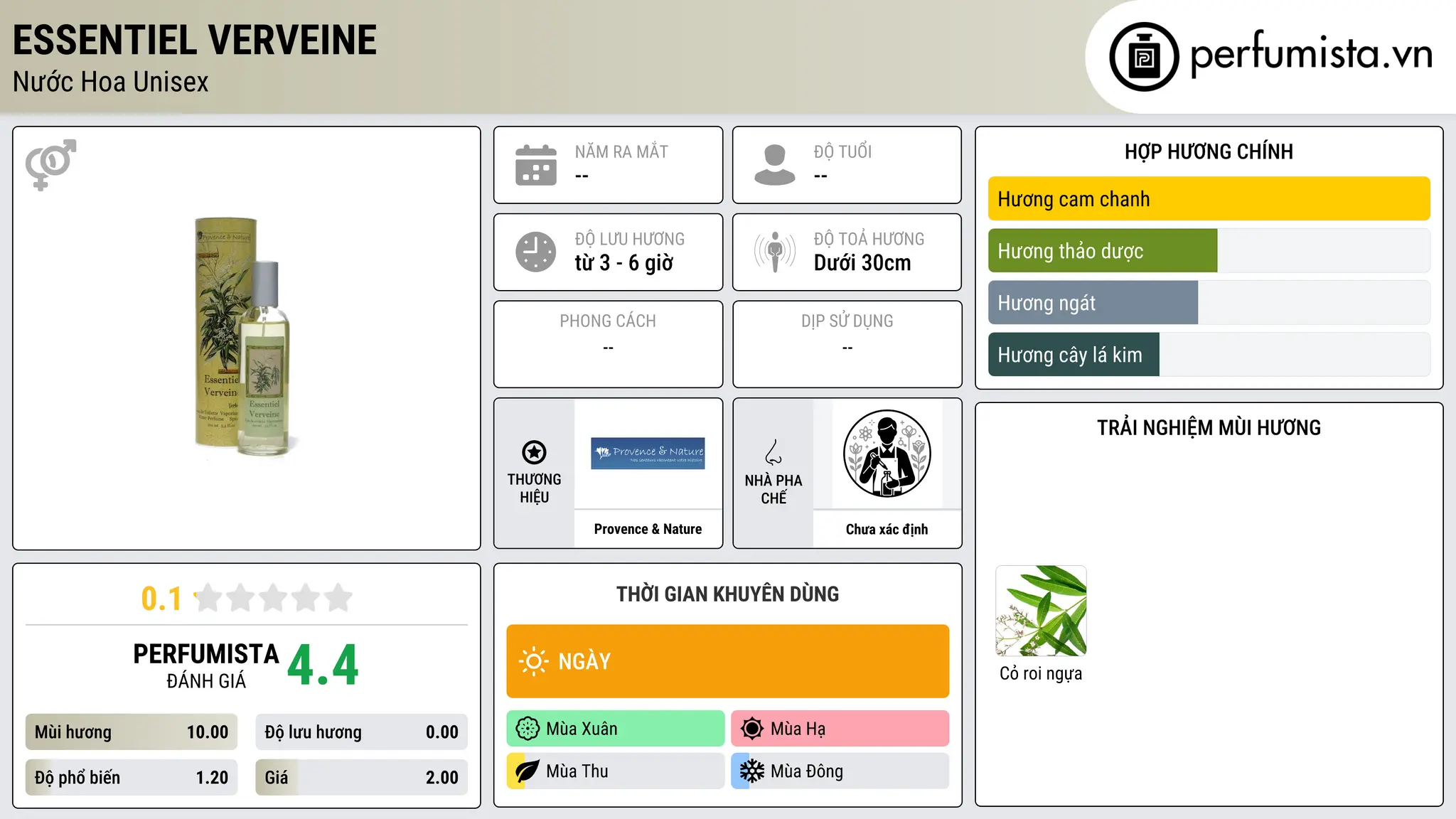This screenshot has width=1456, height=819.
Task: Select the Mùa Hạ season bar
Action: 840,729
